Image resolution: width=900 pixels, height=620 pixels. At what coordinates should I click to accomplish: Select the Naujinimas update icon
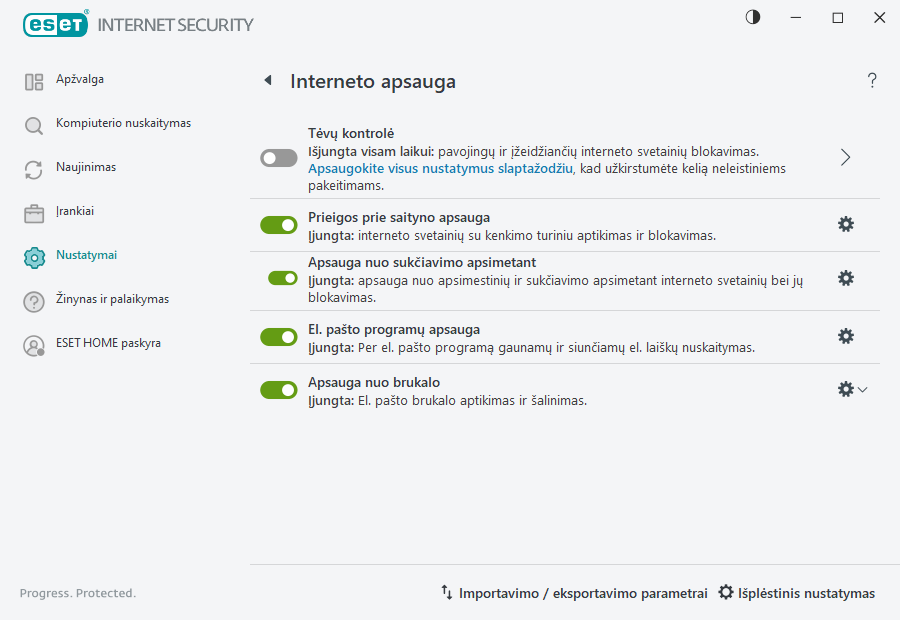(x=33, y=167)
